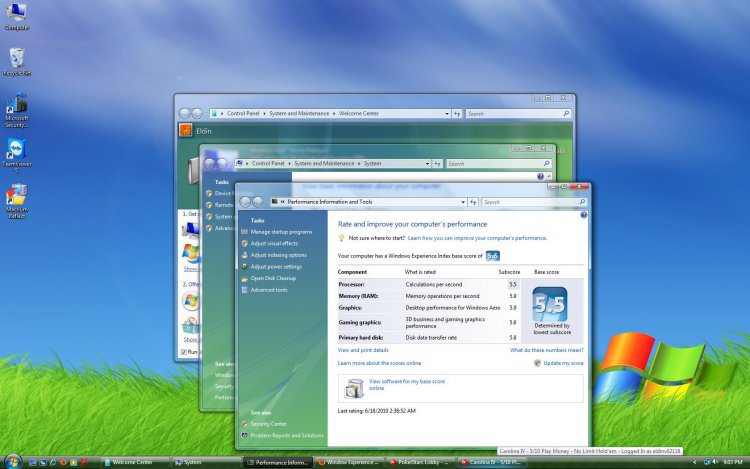Open Security Center under See also

click(x=268, y=424)
